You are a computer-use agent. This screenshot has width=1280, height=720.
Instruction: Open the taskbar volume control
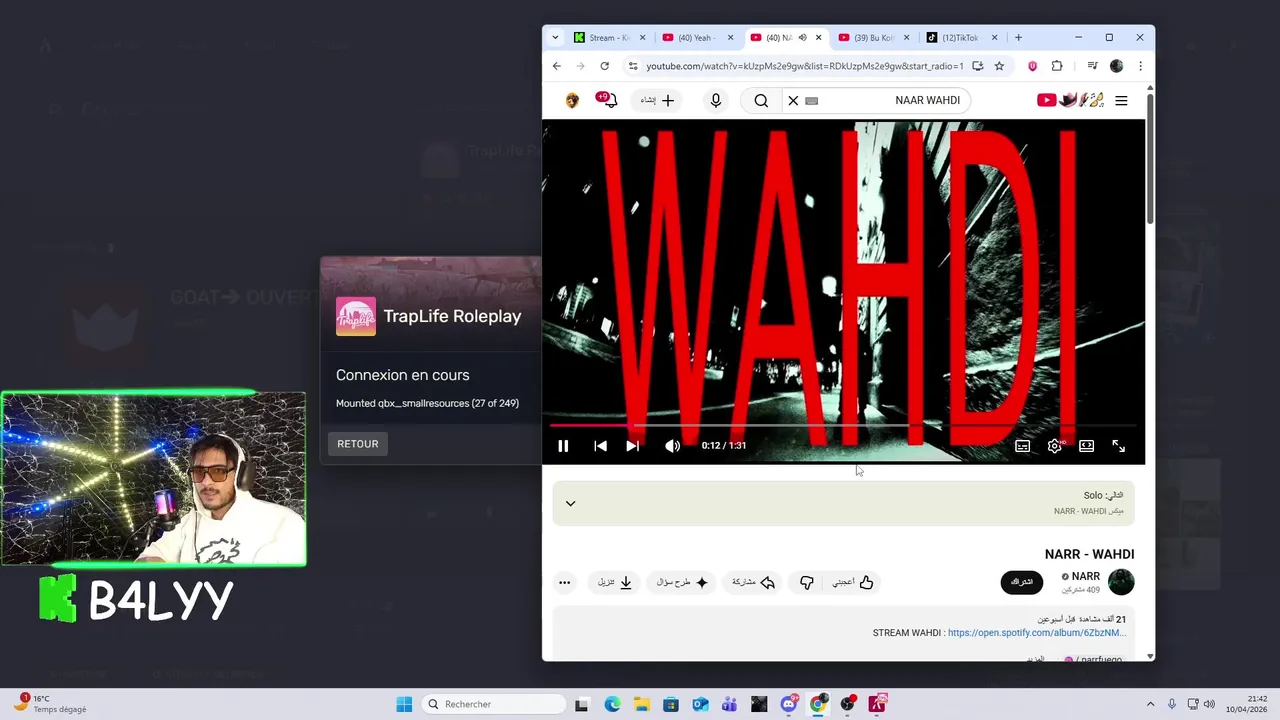pos(1208,704)
